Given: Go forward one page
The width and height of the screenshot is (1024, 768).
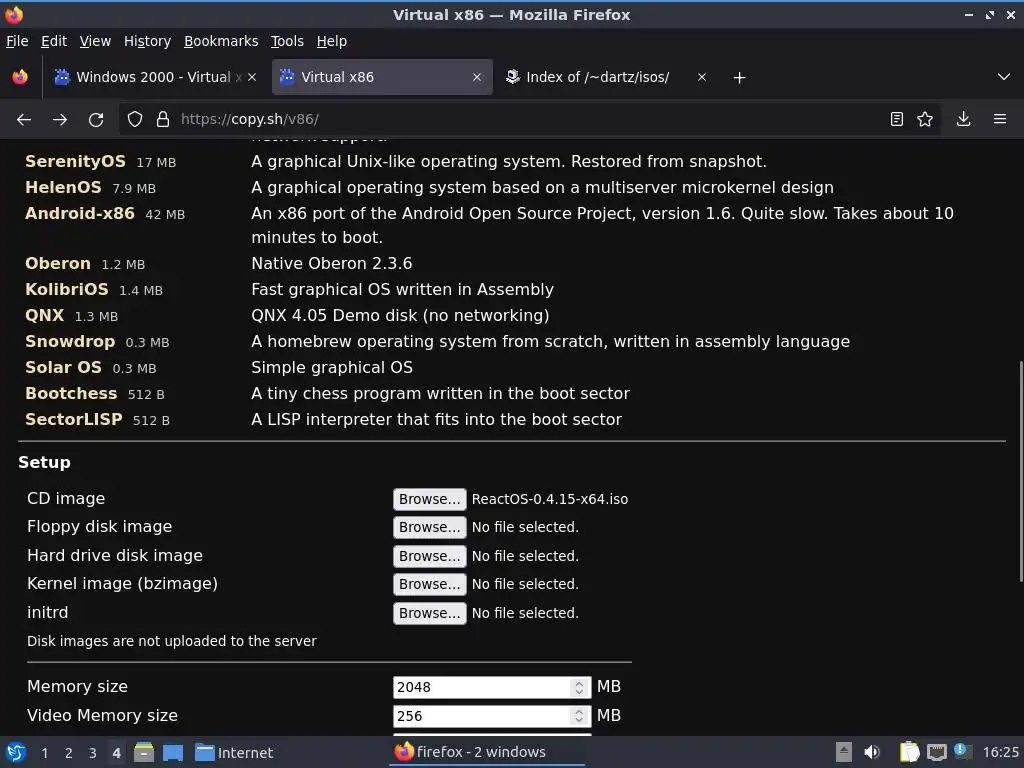Looking at the screenshot, I should coord(60,120).
